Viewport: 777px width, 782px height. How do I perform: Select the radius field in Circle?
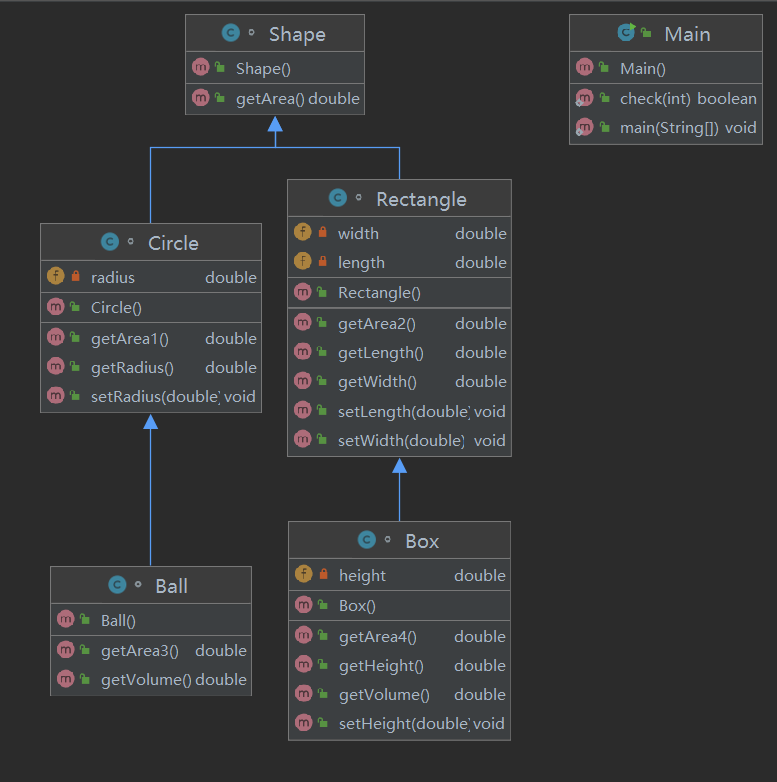coord(151,277)
